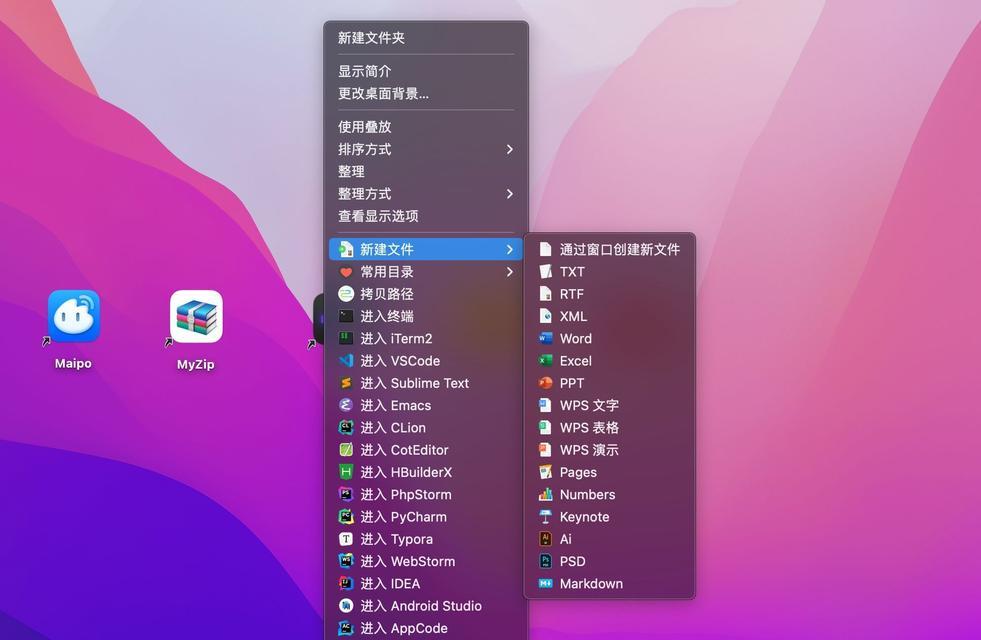
Task: Click the Numbers chart icon in submenu
Action: click(x=546, y=494)
